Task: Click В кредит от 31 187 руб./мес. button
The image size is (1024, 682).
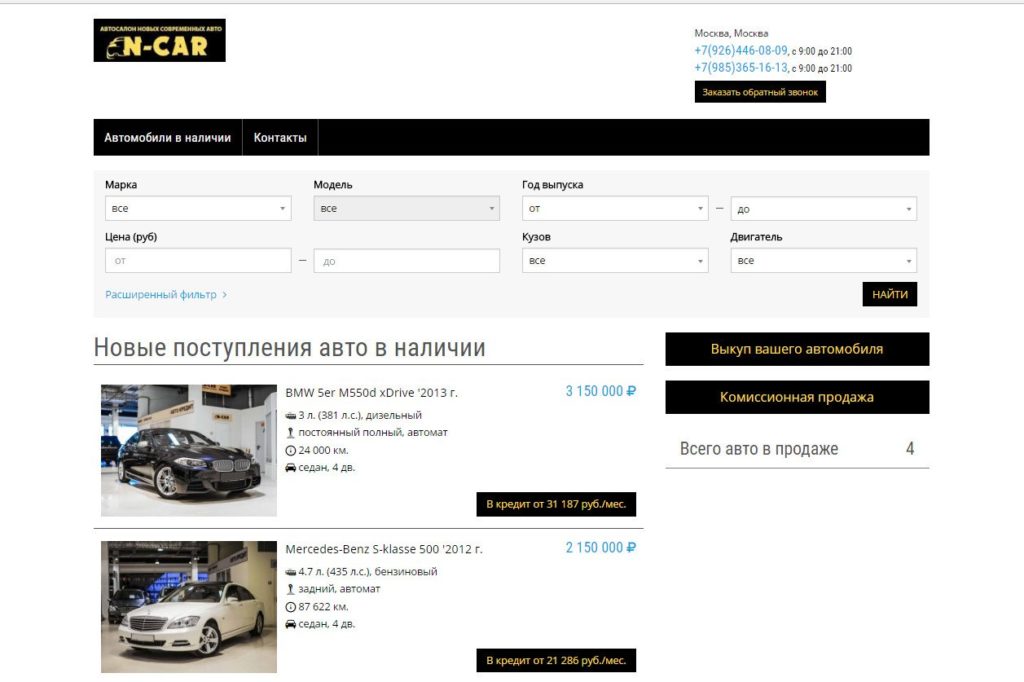Action: (x=556, y=504)
